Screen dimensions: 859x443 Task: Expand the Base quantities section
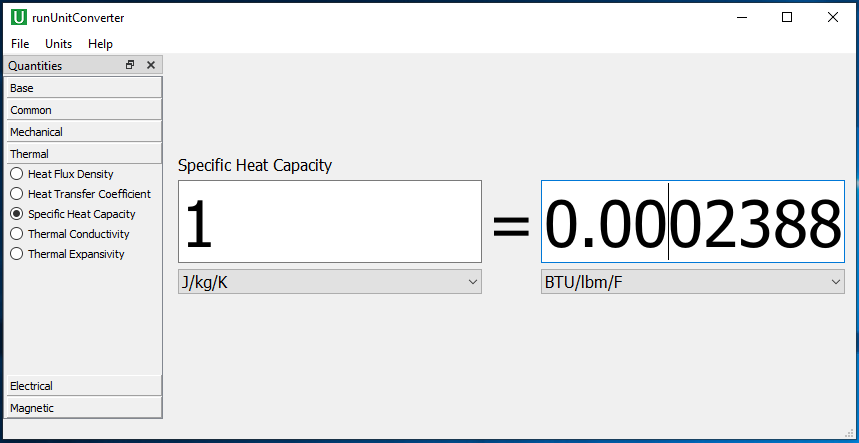(84, 88)
